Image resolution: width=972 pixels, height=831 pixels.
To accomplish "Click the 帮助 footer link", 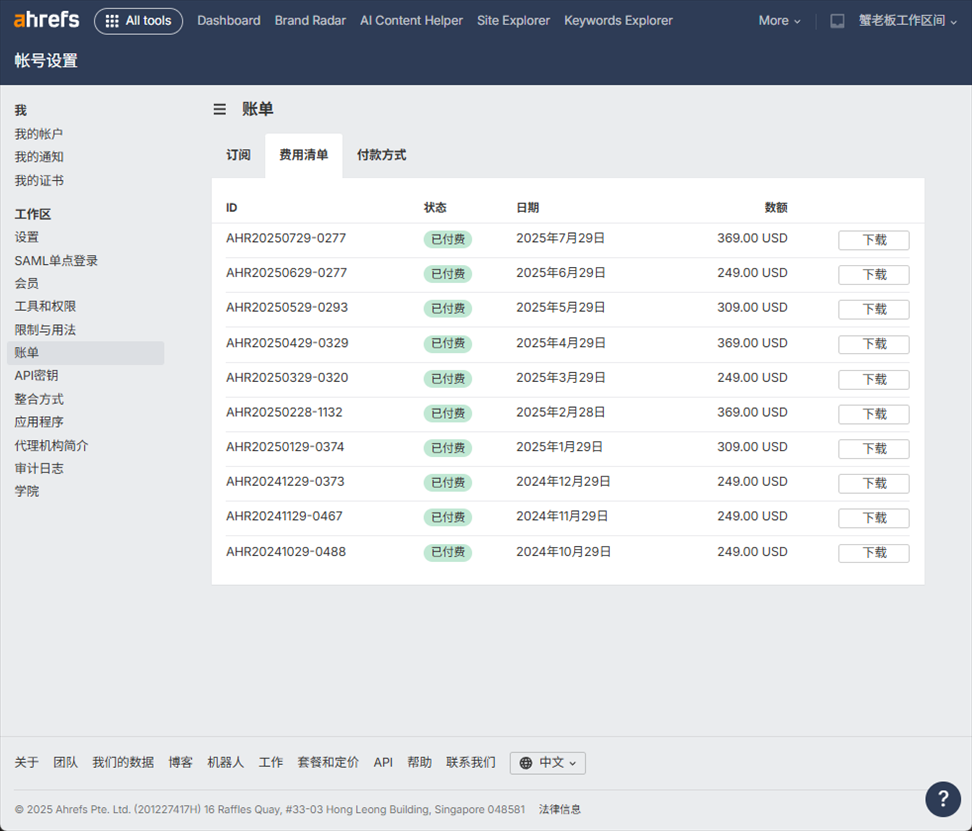I will [420, 762].
